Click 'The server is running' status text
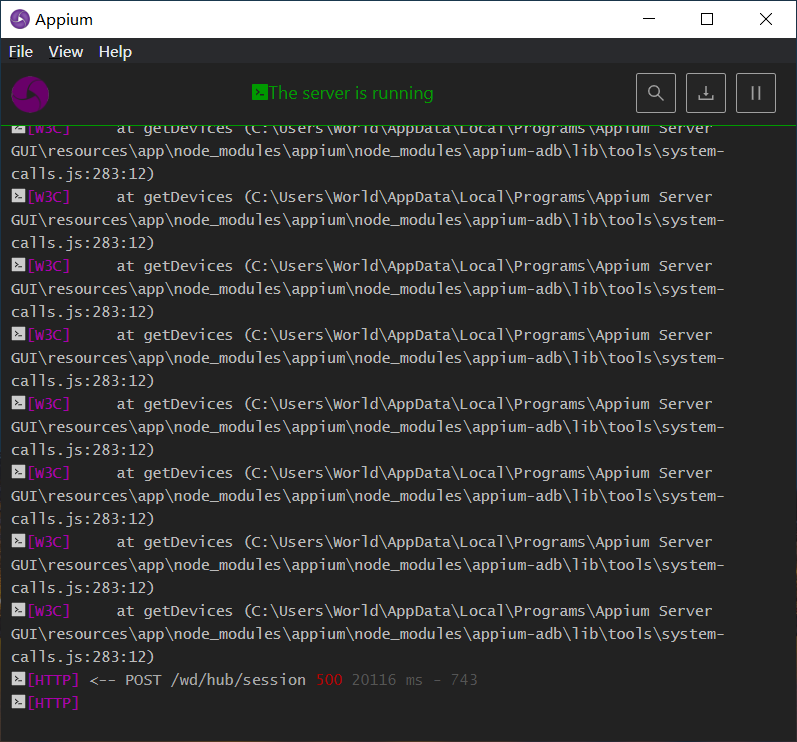This screenshot has width=797, height=742. (351, 93)
